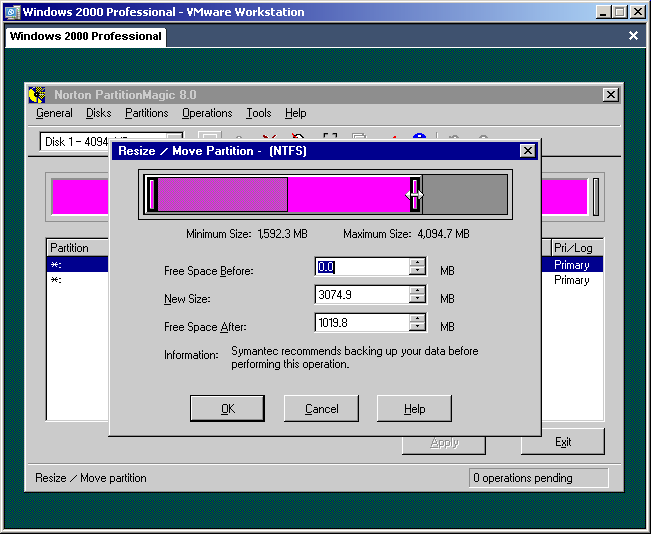Viewport: 651px width, 534px height.
Task: Click Cancel in the resize dialog
Action: (x=321, y=409)
